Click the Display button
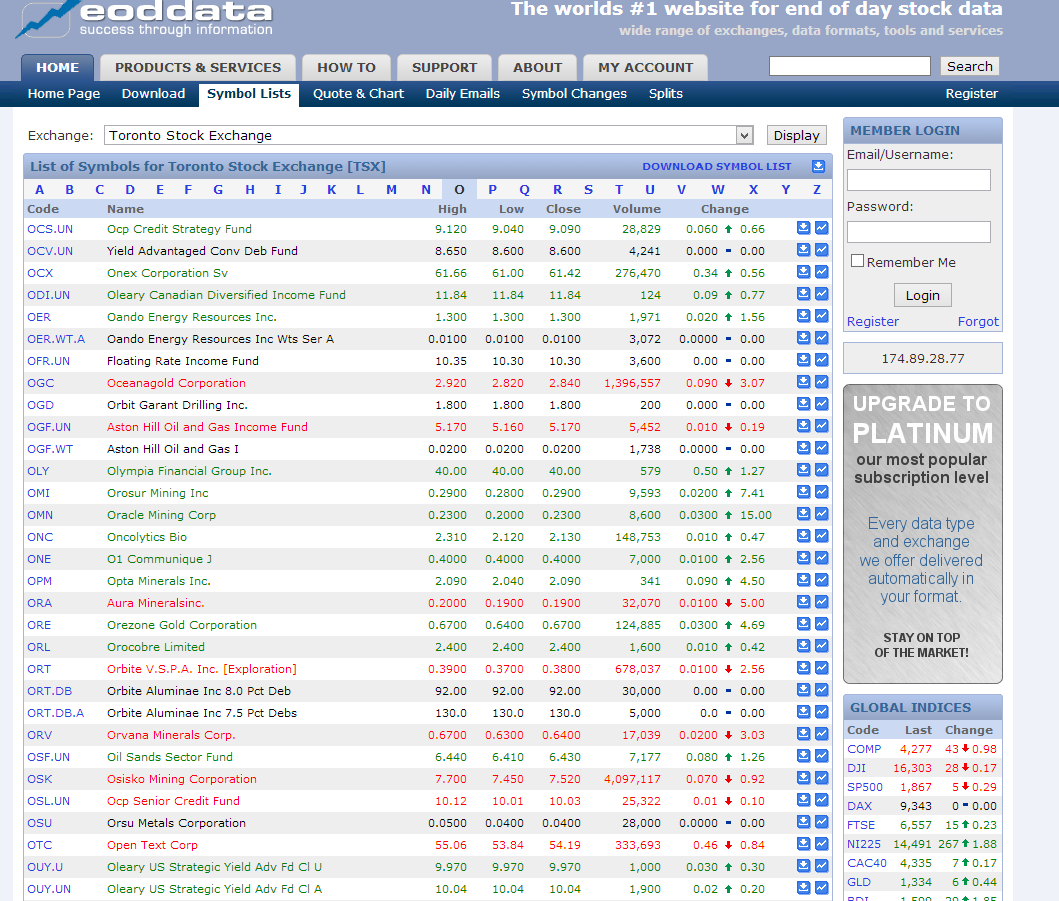This screenshot has width=1059, height=901. [796, 135]
